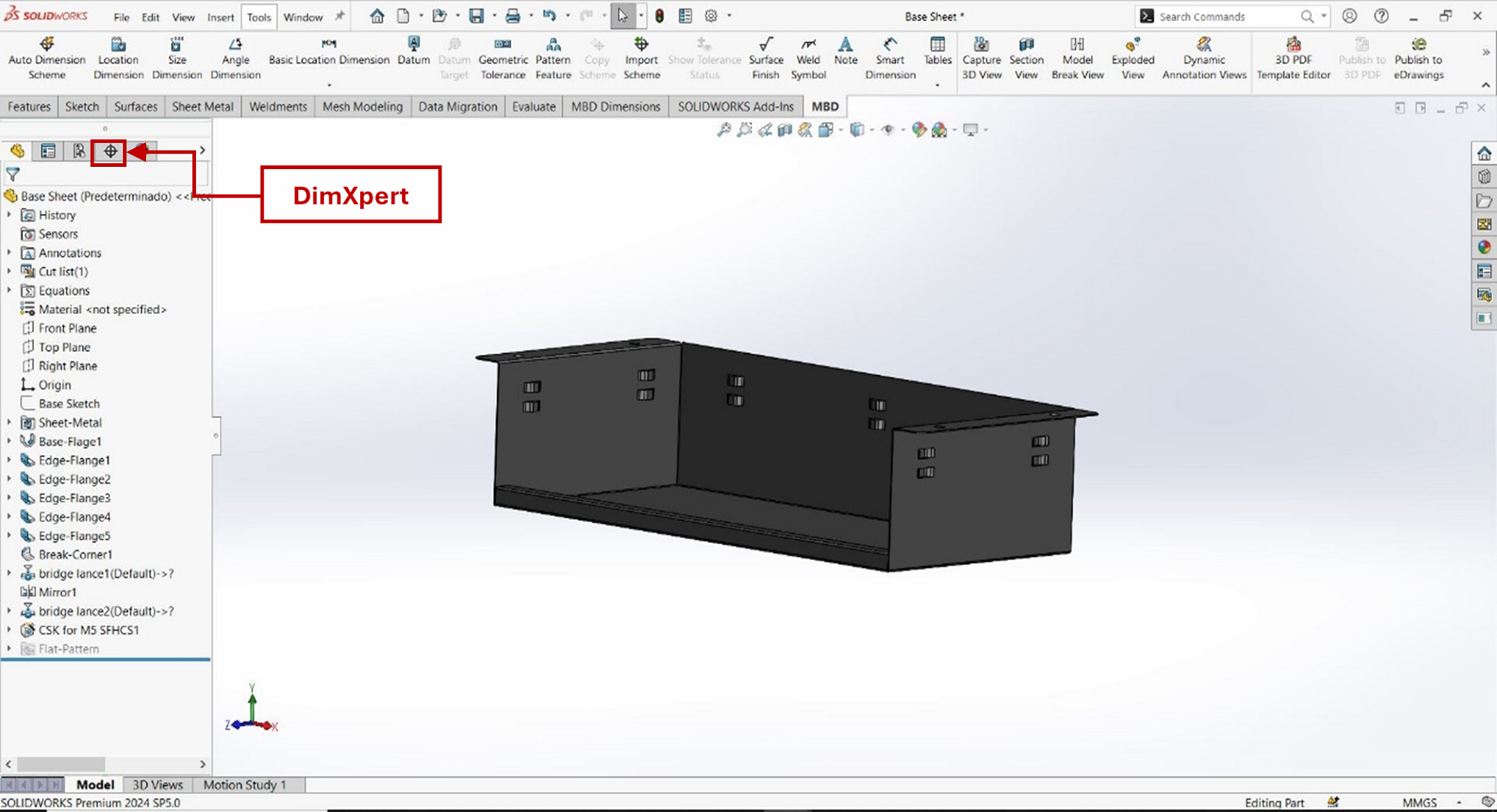Select the Weld Symbol tool
Viewport: 1497px width, 812px height.
point(808,58)
